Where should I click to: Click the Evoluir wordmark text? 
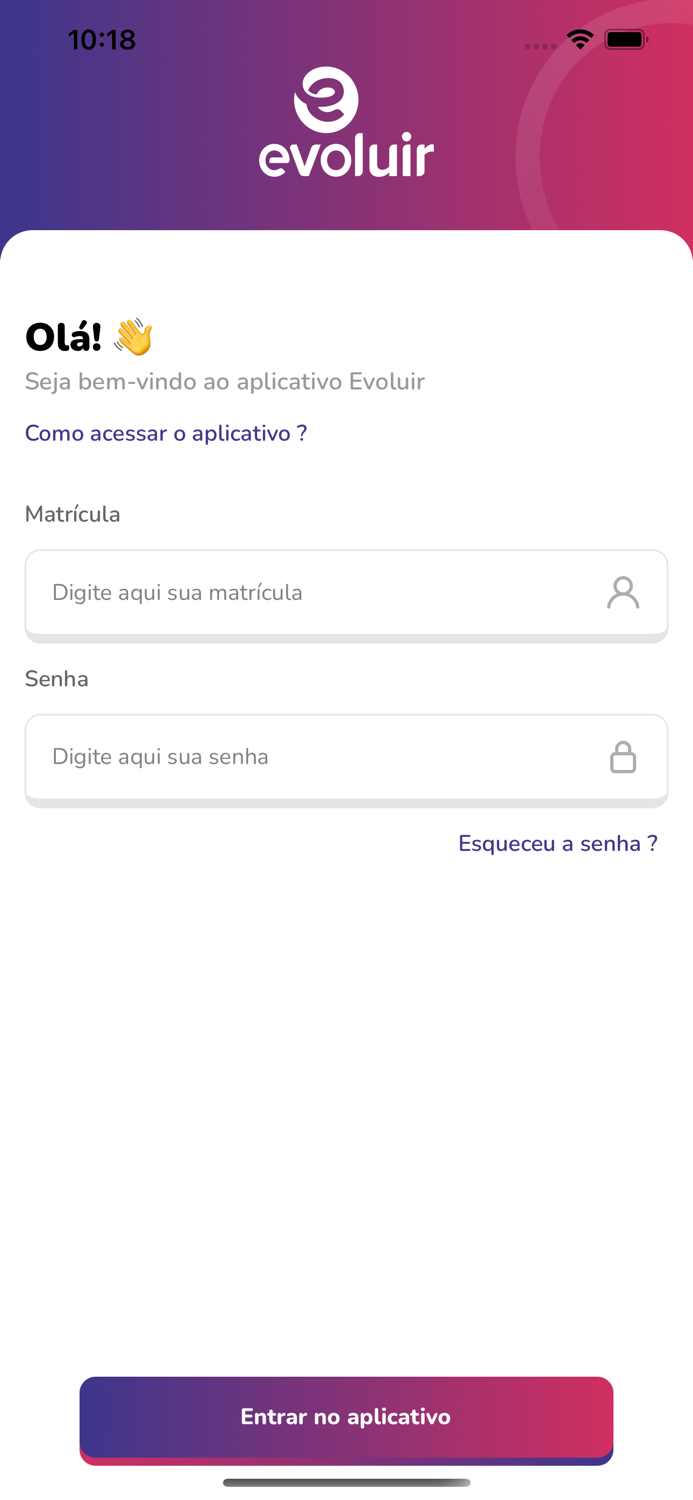pyautogui.click(x=346, y=158)
